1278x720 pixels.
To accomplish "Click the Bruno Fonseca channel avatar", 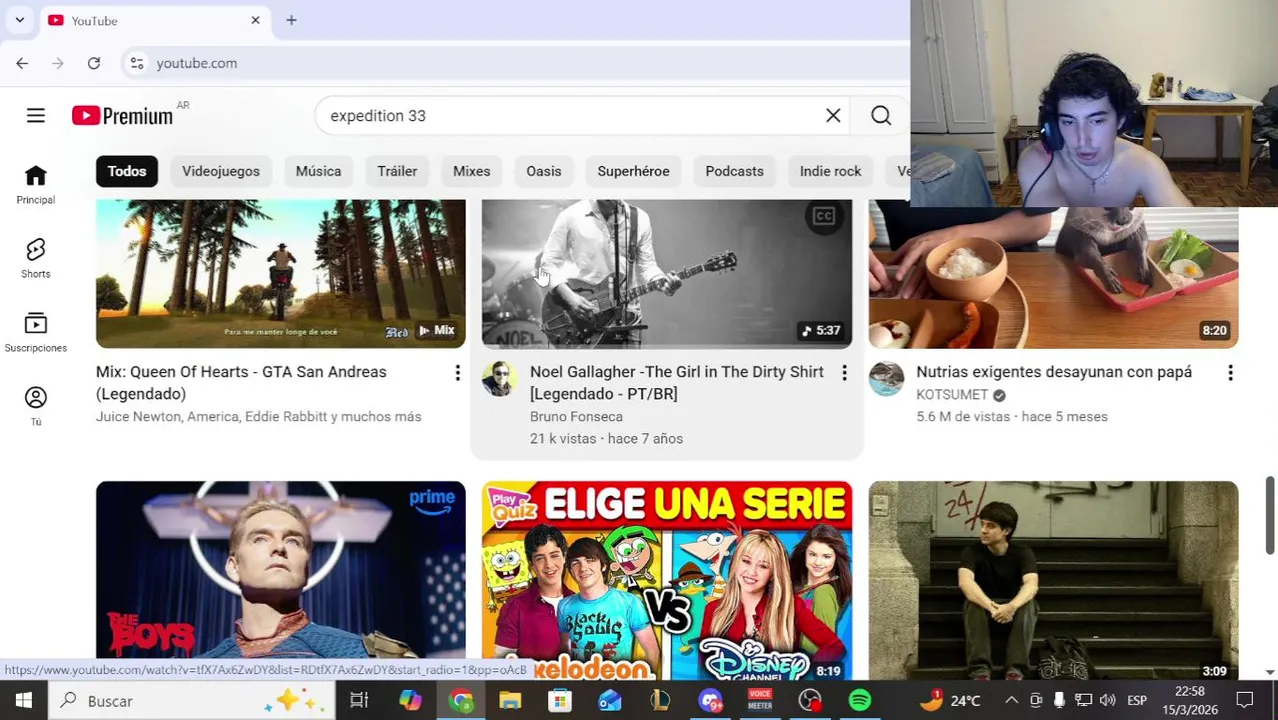I will pyautogui.click(x=499, y=379).
